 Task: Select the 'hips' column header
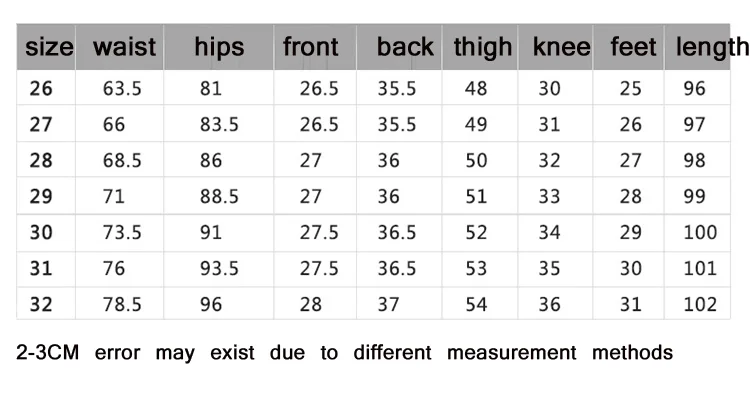click(x=219, y=47)
